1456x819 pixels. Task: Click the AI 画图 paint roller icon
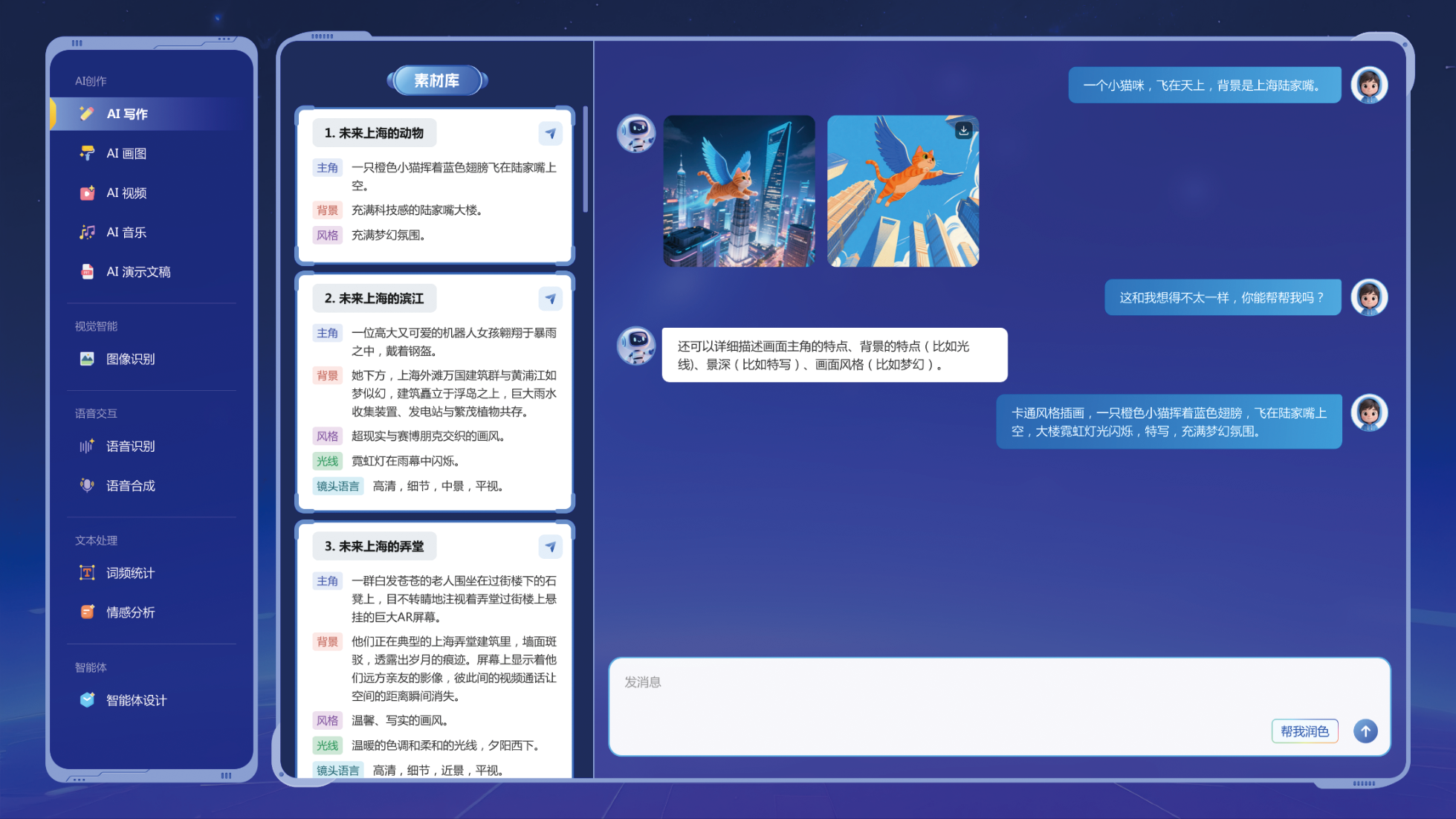point(87,153)
